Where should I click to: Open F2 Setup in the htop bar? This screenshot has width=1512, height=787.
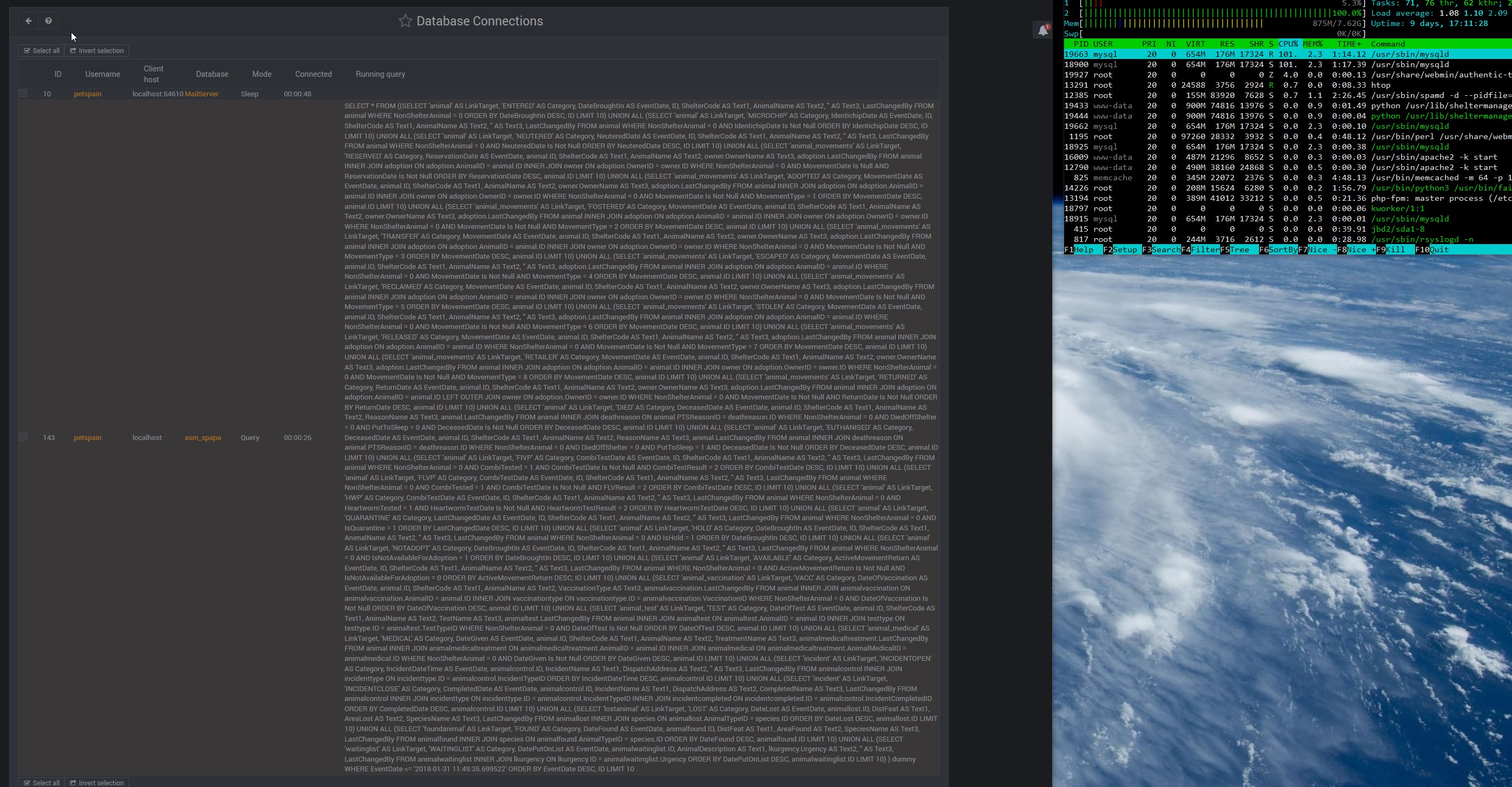pos(1120,249)
